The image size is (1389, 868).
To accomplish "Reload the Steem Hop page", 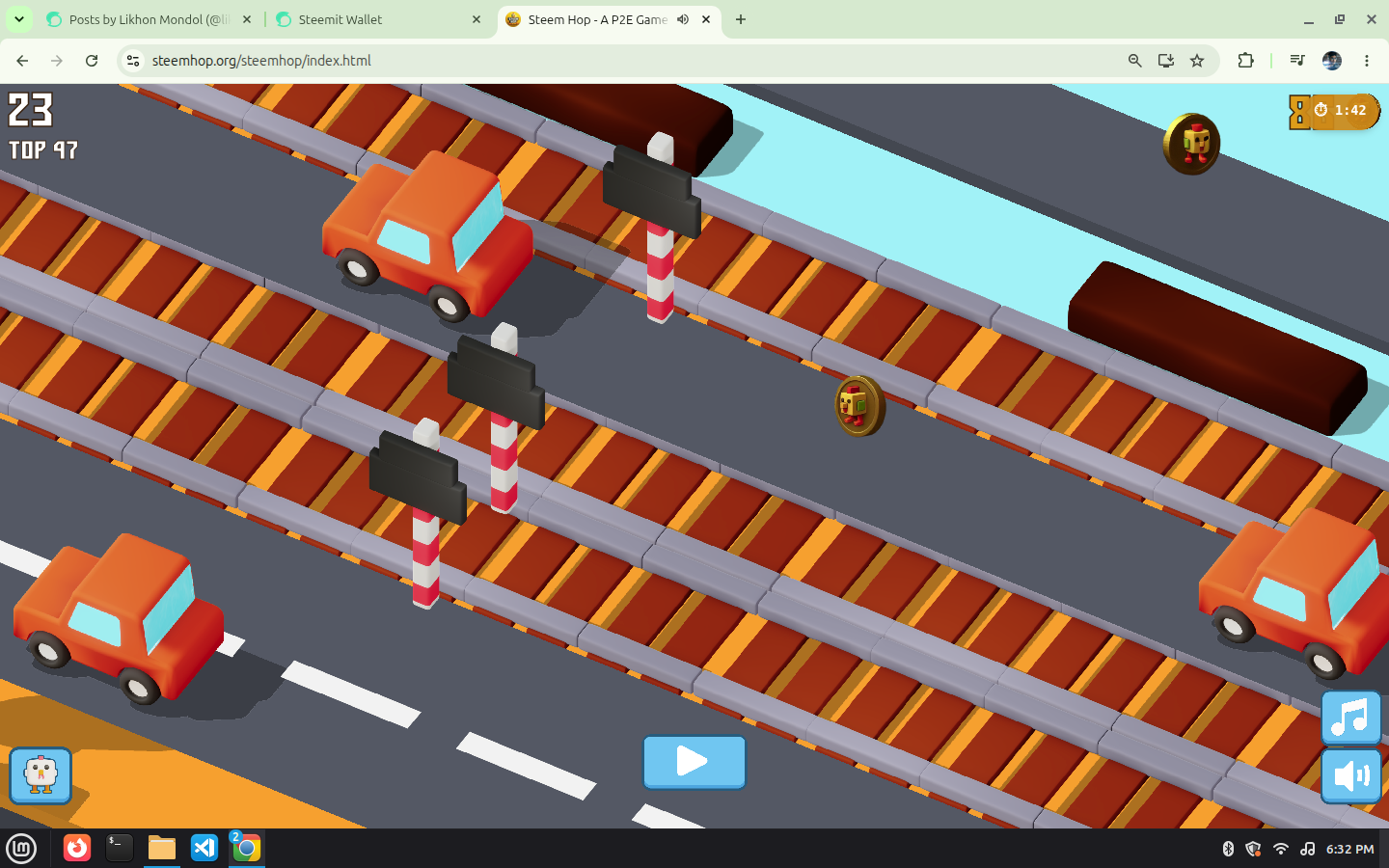I will 92,61.
